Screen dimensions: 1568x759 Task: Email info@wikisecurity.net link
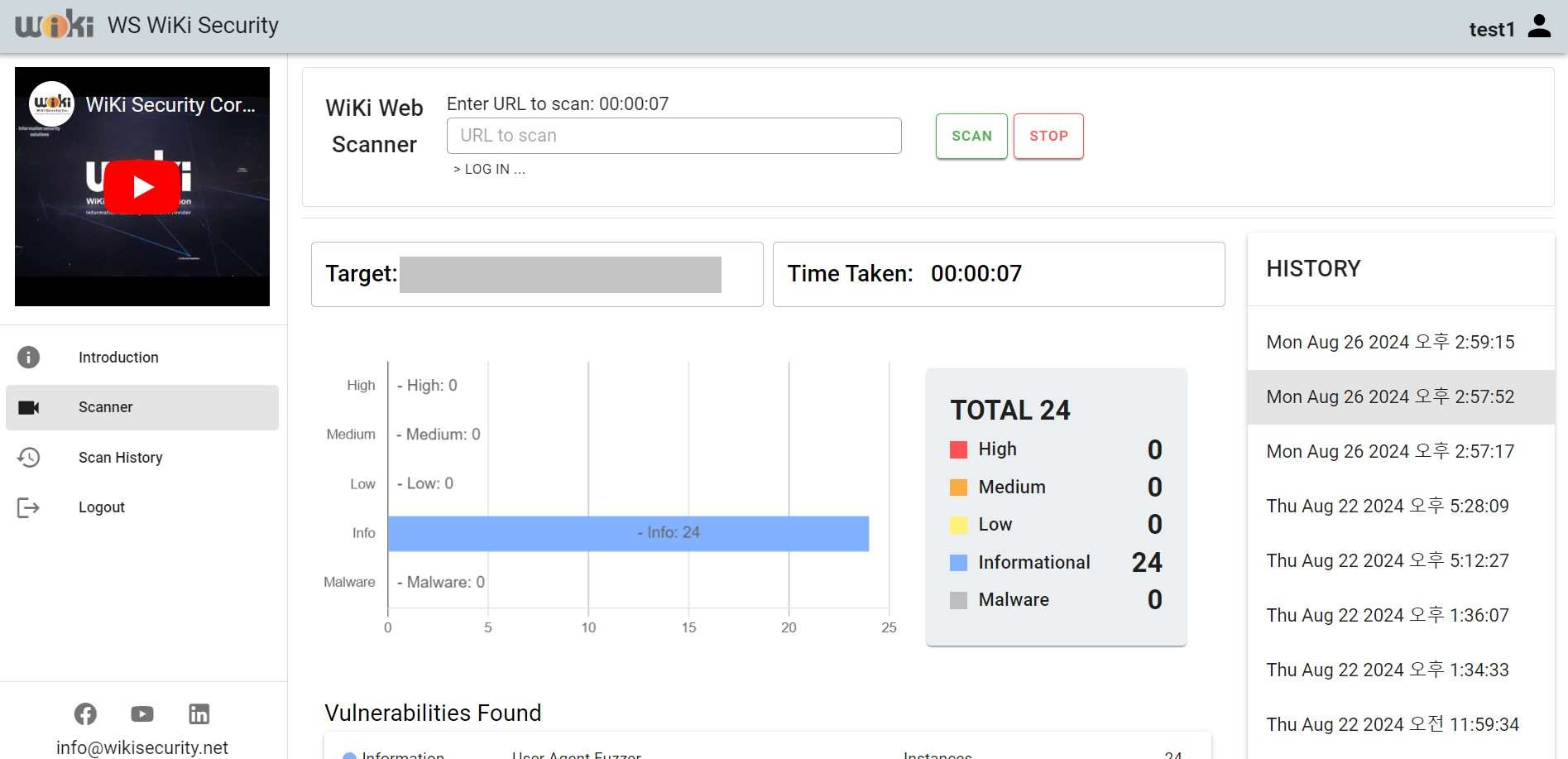point(141,747)
